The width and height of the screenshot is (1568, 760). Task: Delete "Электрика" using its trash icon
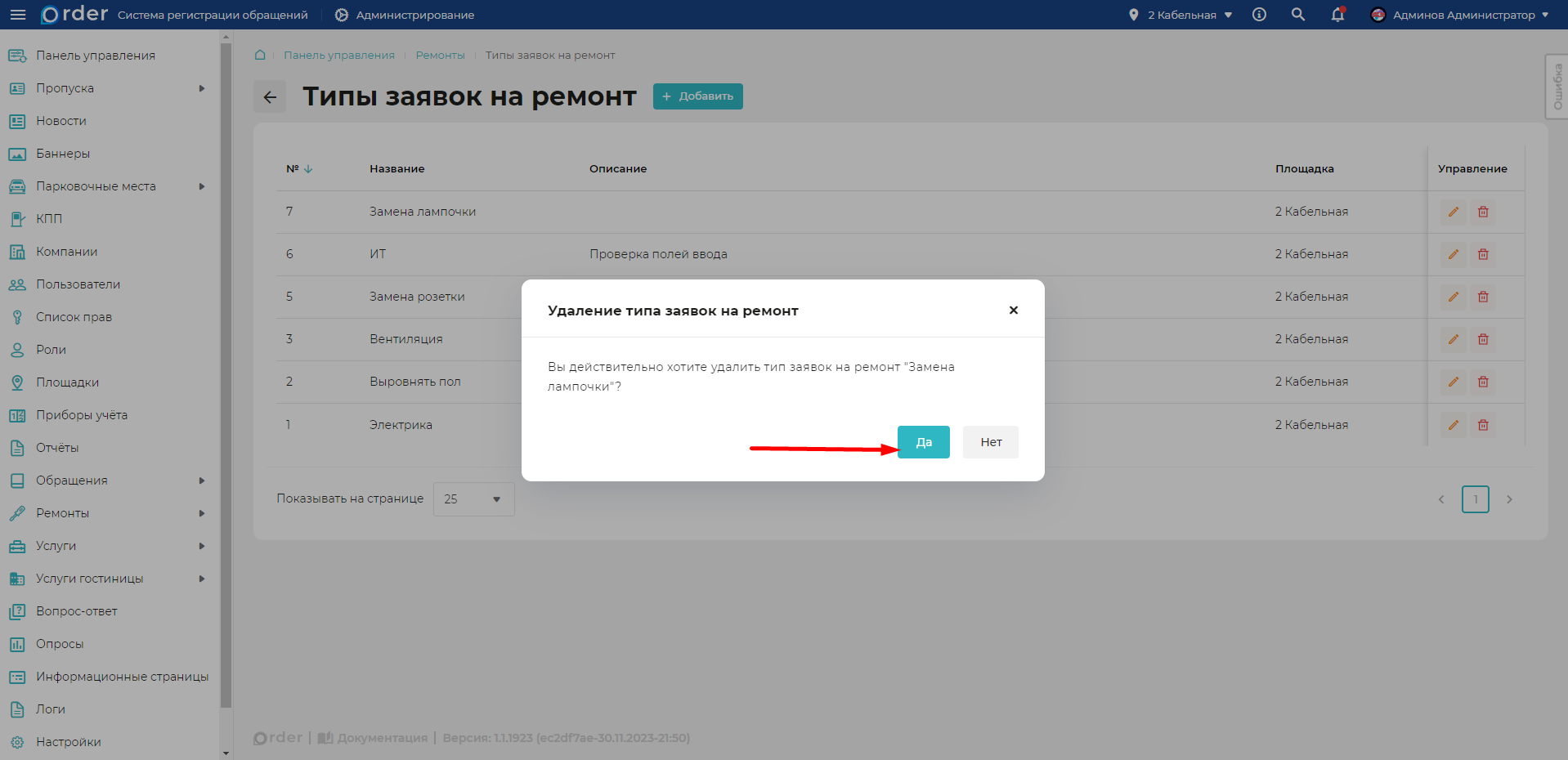1482,424
